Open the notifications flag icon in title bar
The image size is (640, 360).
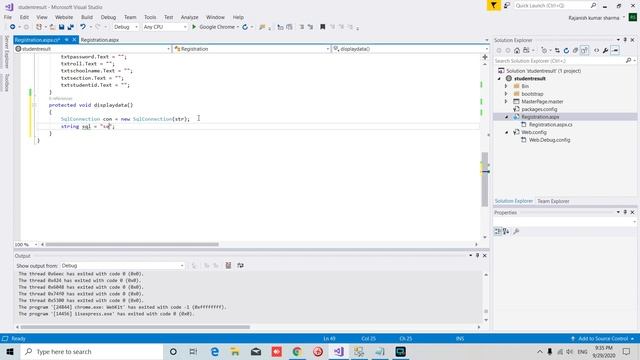coord(493,5)
